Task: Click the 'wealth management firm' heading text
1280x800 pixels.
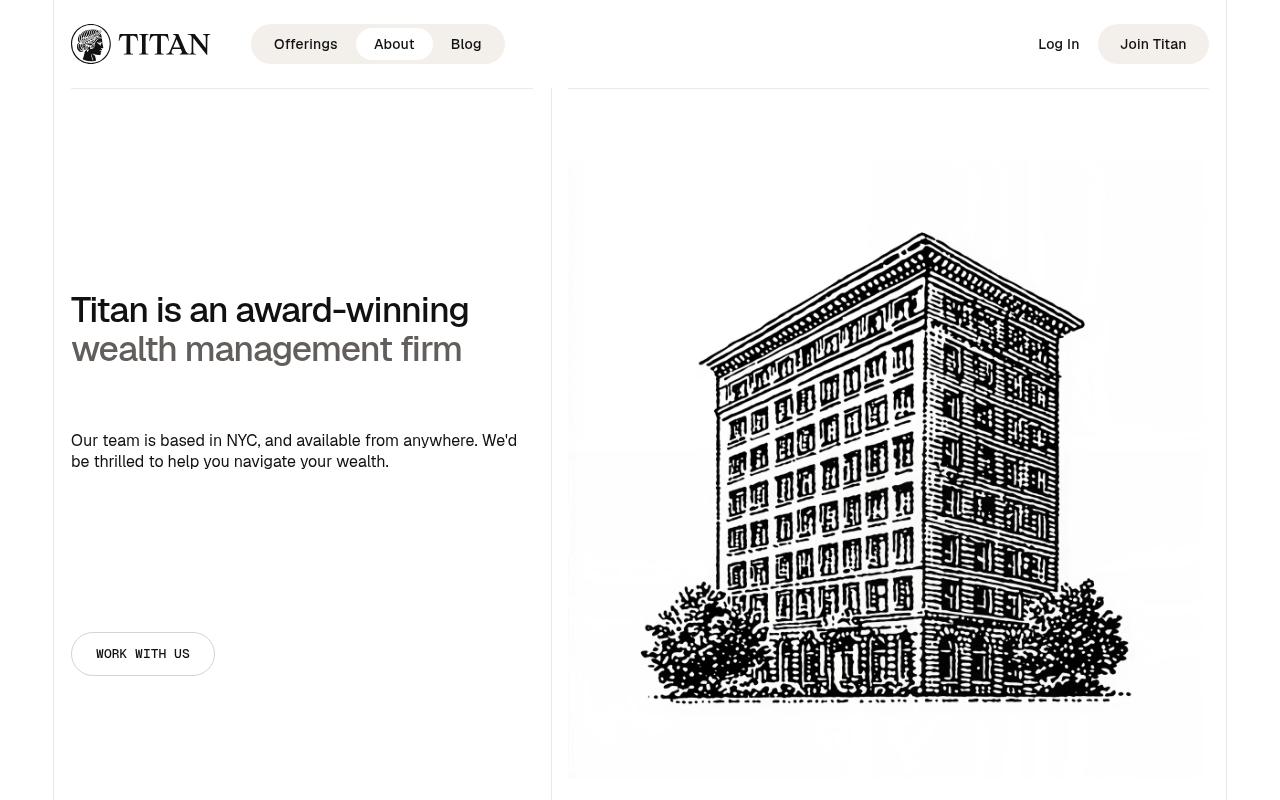Action: [266, 349]
